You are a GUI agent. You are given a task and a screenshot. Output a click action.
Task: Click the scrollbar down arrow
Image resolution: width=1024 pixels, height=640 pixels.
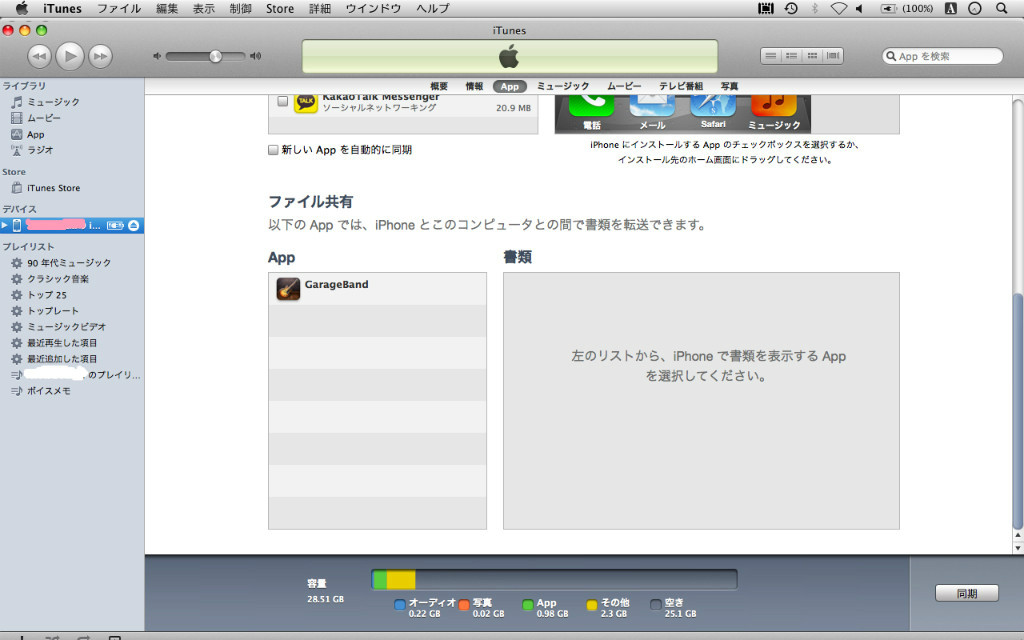coord(1017,548)
